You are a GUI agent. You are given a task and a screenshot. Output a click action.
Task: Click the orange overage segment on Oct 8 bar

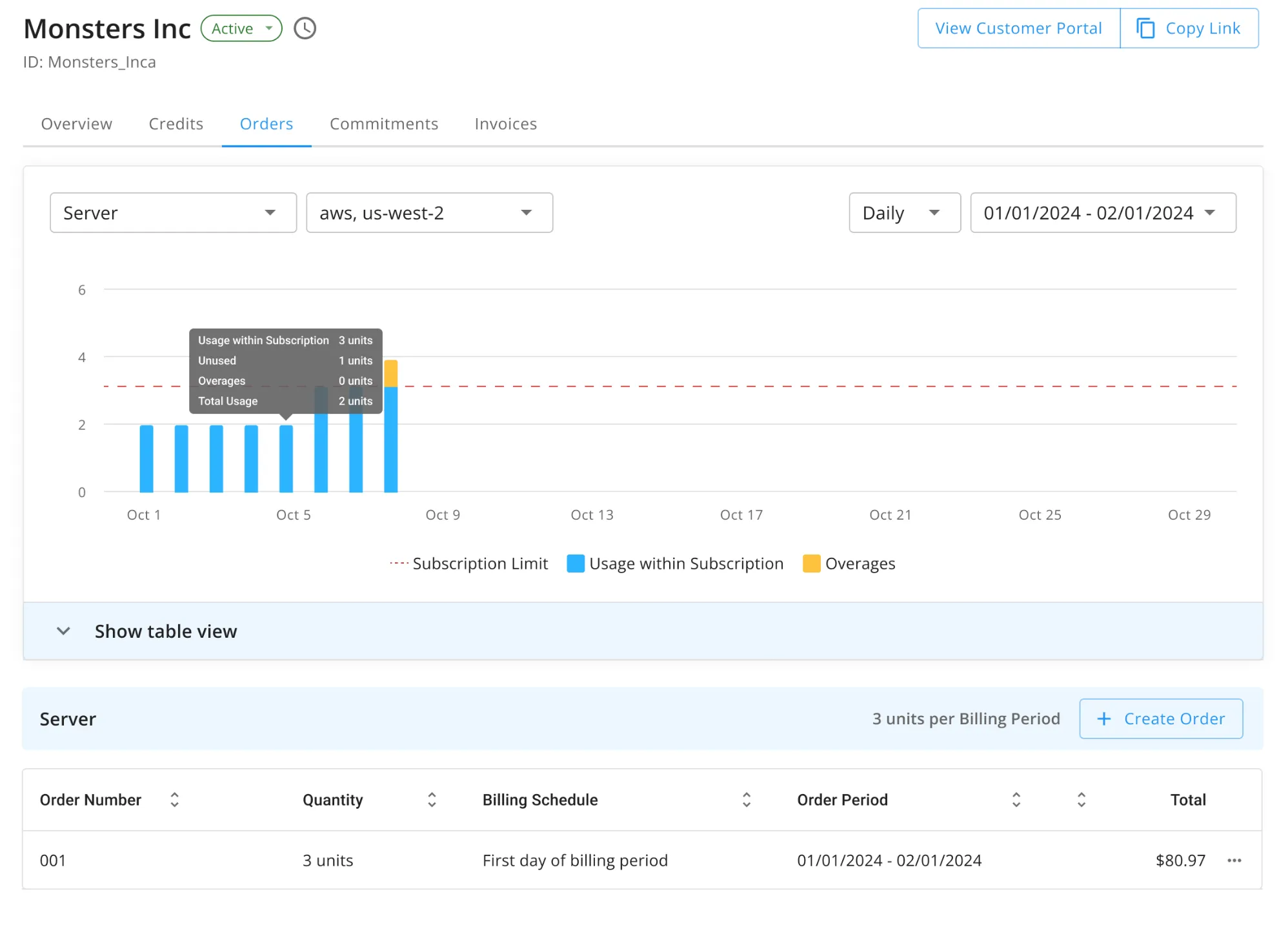[x=390, y=373]
